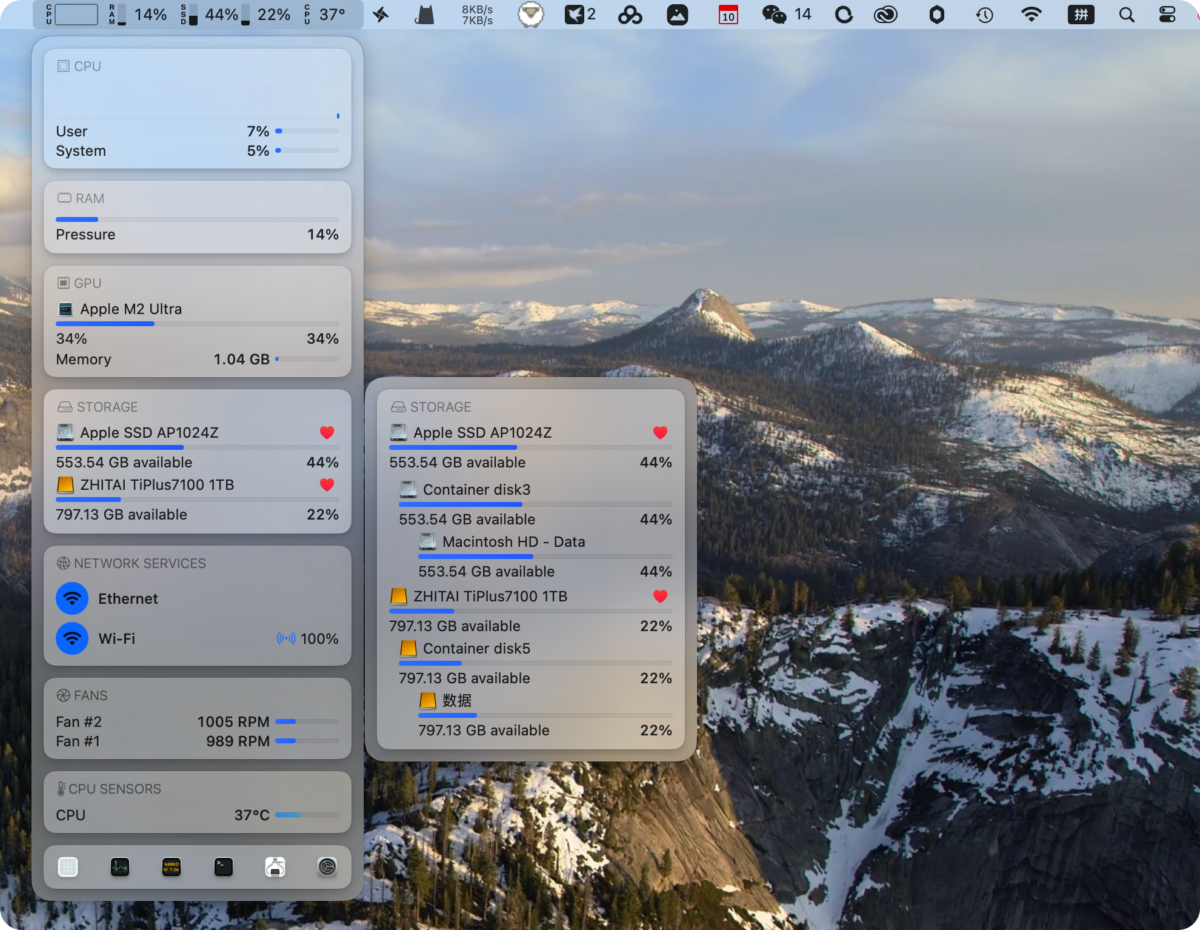Screen dimensions: 1200x930
Task: Click the GPU Memory 1.04 GB value
Action: [x=241, y=359]
